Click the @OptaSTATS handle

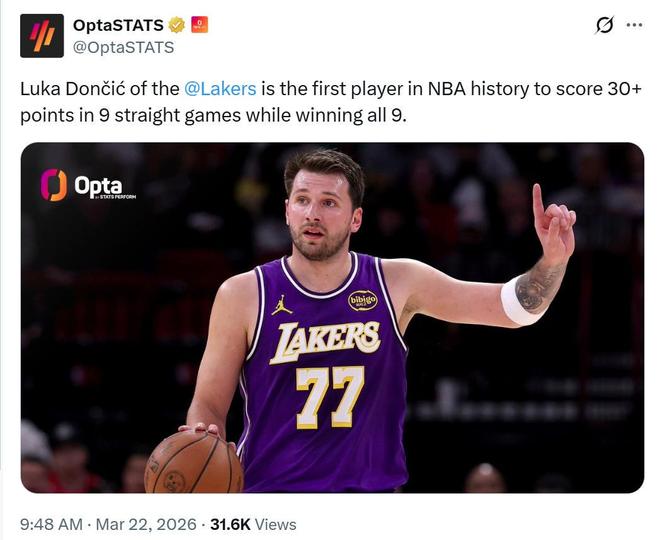[123, 47]
